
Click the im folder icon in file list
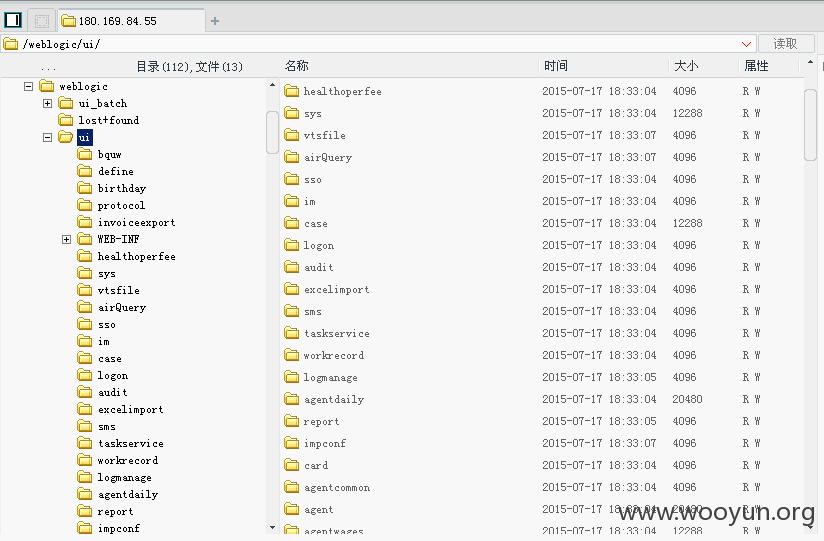click(292, 201)
